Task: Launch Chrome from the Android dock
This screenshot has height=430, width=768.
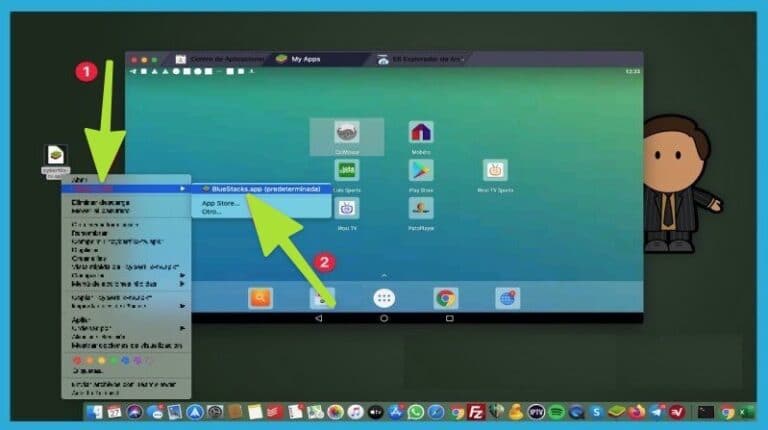Action: [x=446, y=298]
